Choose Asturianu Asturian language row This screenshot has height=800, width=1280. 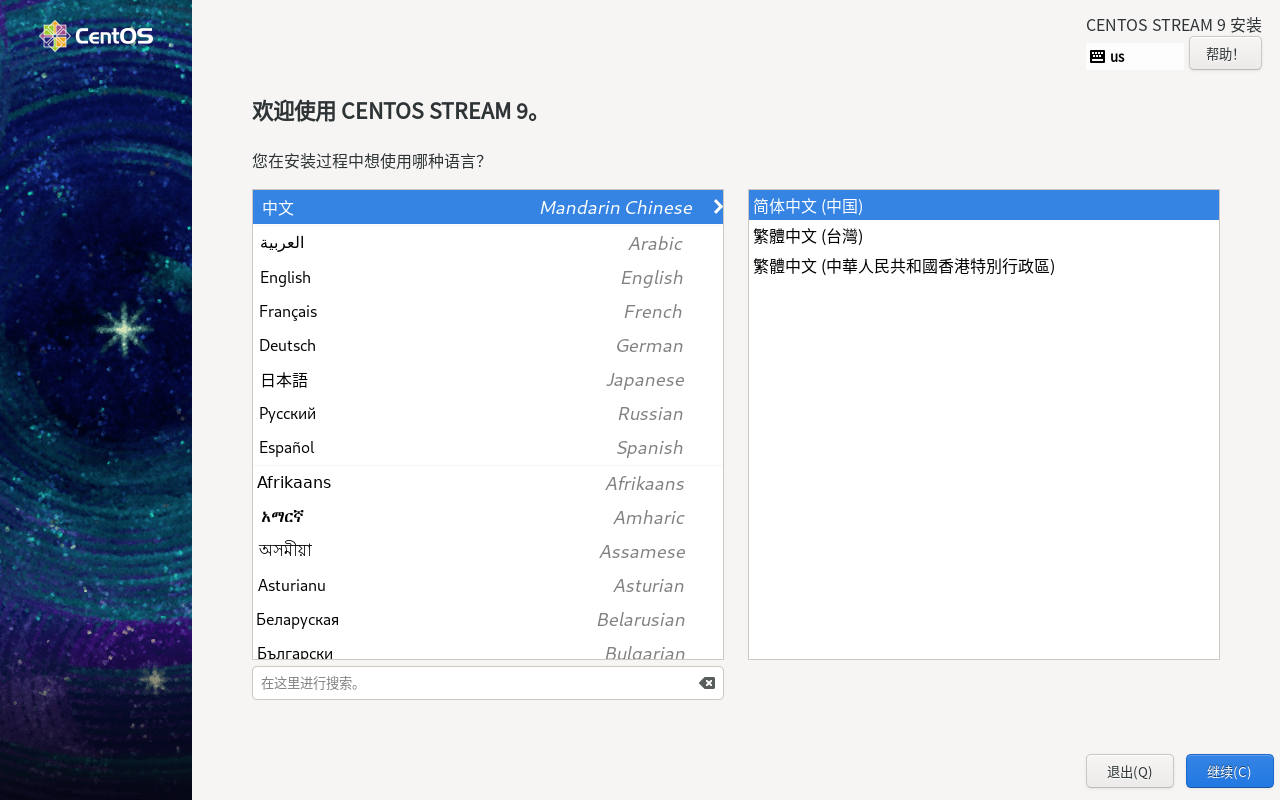click(x=488, y=585)
